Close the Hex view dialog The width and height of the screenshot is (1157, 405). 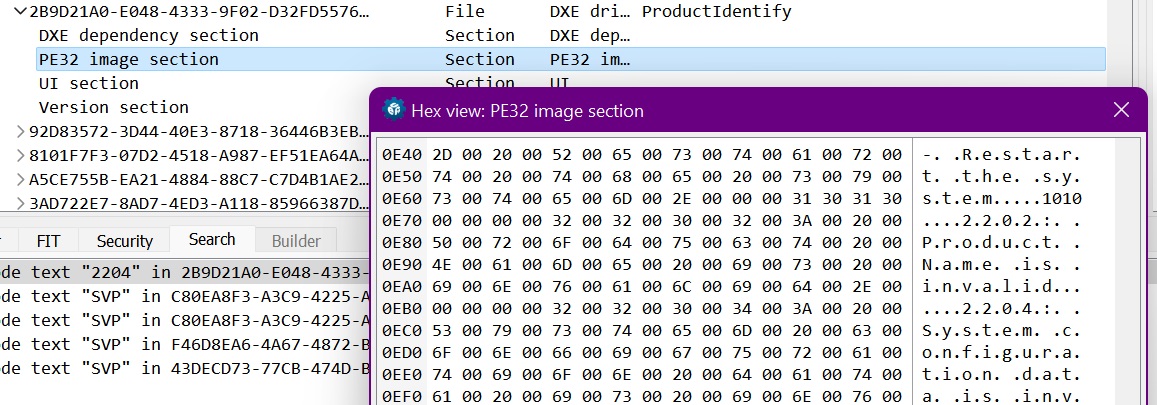pos(1121,110)
